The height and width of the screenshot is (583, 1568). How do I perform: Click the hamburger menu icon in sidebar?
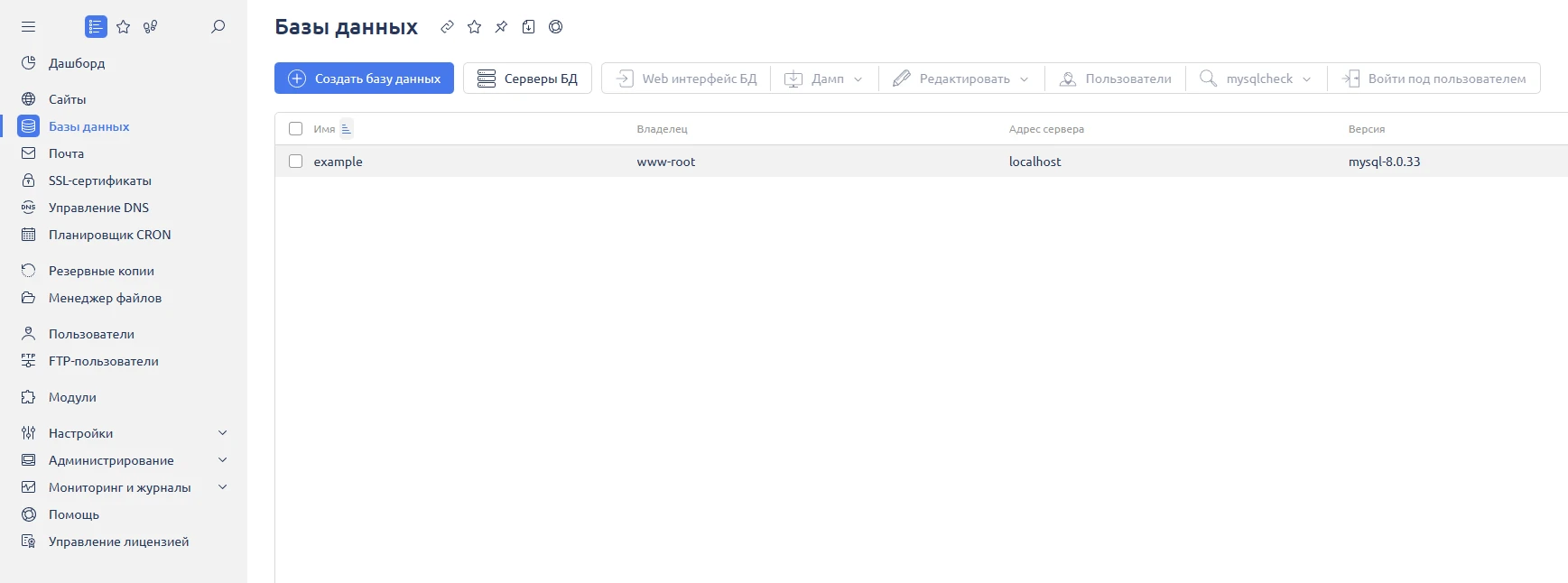(29, 27)
